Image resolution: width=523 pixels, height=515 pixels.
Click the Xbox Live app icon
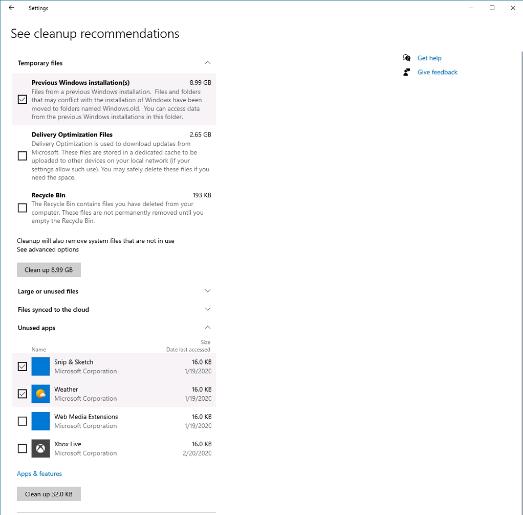click(x=41, y=448)
